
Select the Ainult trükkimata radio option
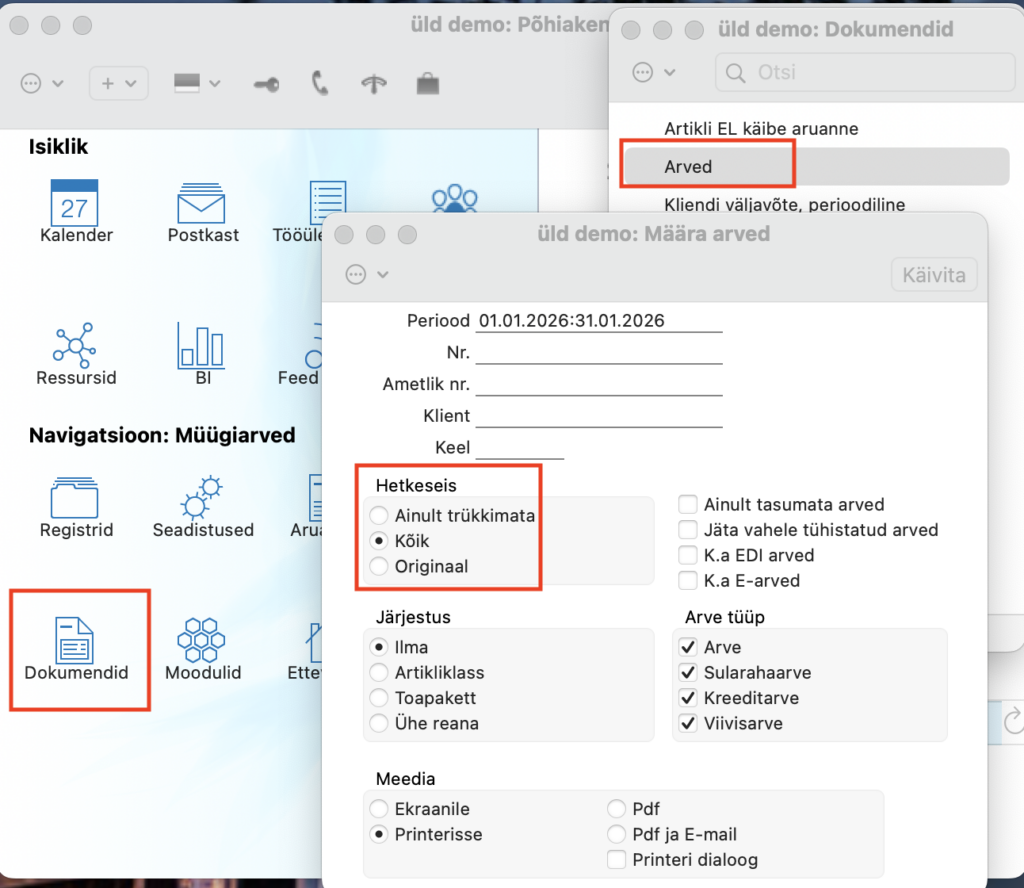tap(379, 515)
